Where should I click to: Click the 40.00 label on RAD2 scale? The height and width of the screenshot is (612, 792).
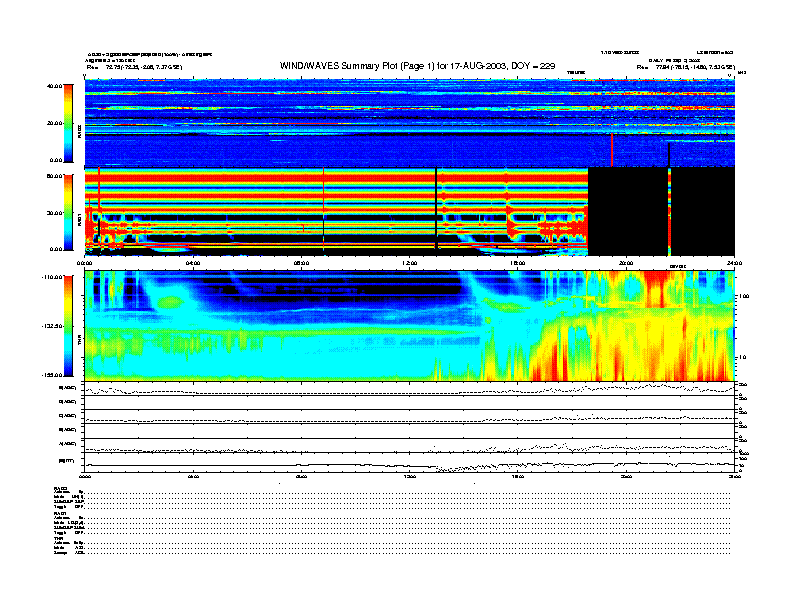pyautogui.click(x=54, y=86)
